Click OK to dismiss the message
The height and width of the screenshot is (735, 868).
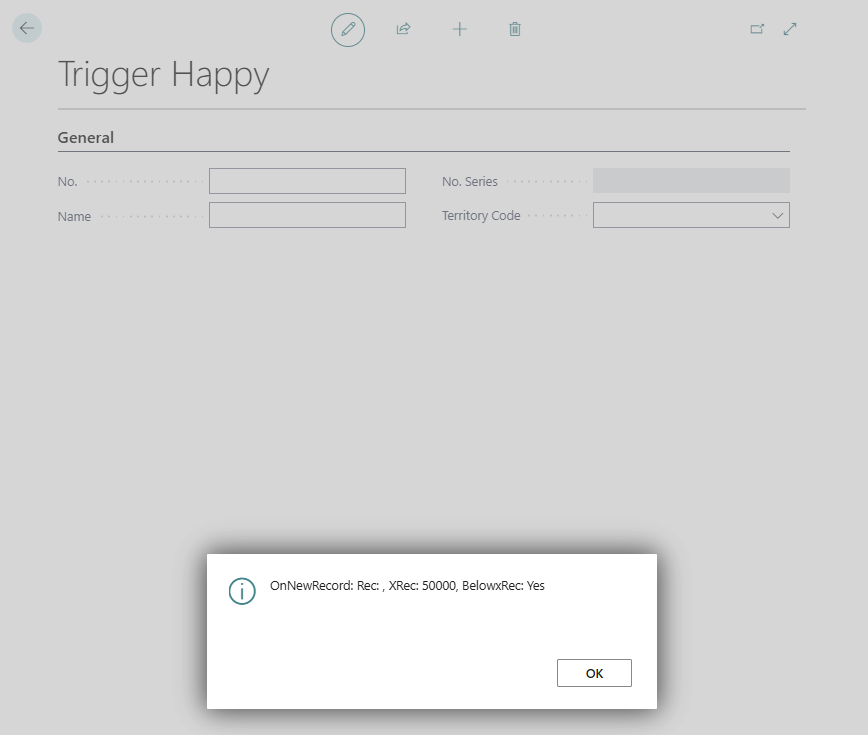coord(594,672)
